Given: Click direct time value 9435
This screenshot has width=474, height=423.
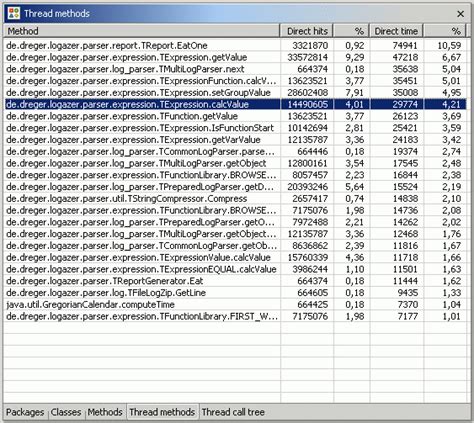Looking at the screenshot, I should (x=408, y=293).
